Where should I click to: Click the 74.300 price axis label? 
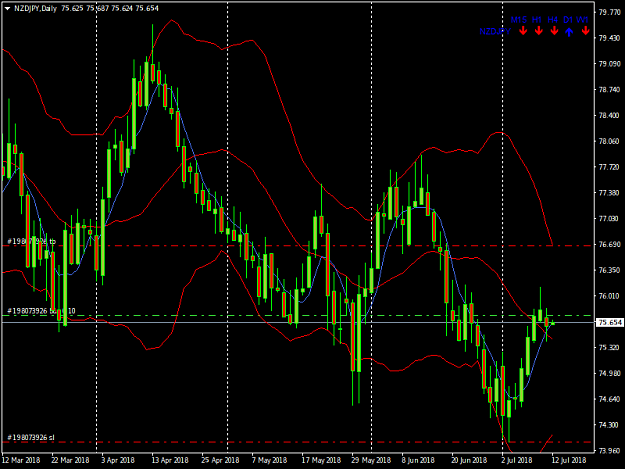[609, 425]
